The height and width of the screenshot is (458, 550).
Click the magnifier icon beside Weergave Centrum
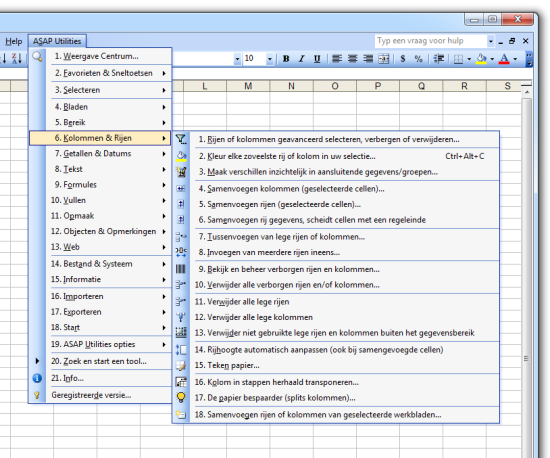(x=37, y=56)
